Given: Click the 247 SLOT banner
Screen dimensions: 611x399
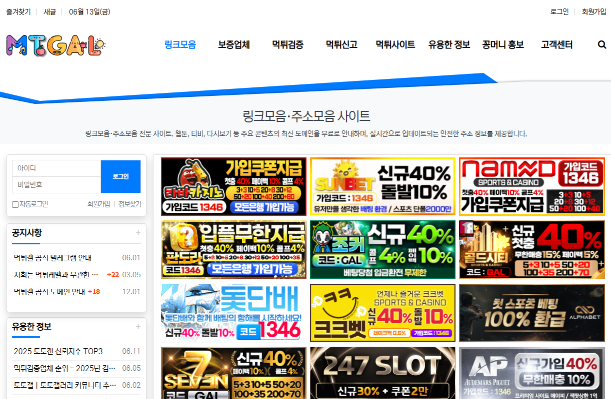Looking at the screenshot, I should pyautogui.click(x=383, y=373).
